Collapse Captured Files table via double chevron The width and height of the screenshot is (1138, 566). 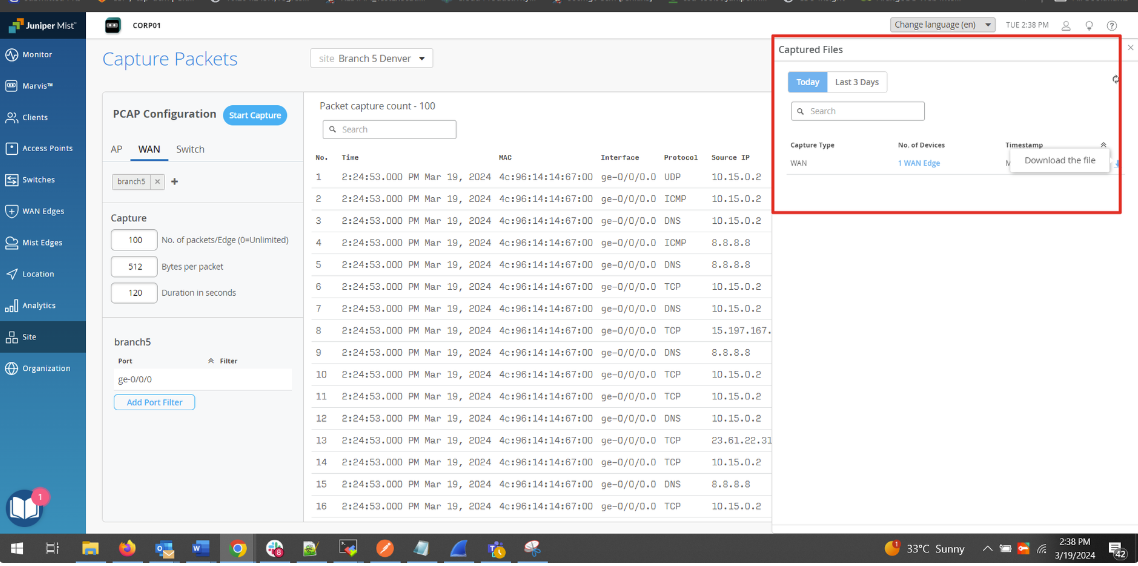coord(1104,145)
